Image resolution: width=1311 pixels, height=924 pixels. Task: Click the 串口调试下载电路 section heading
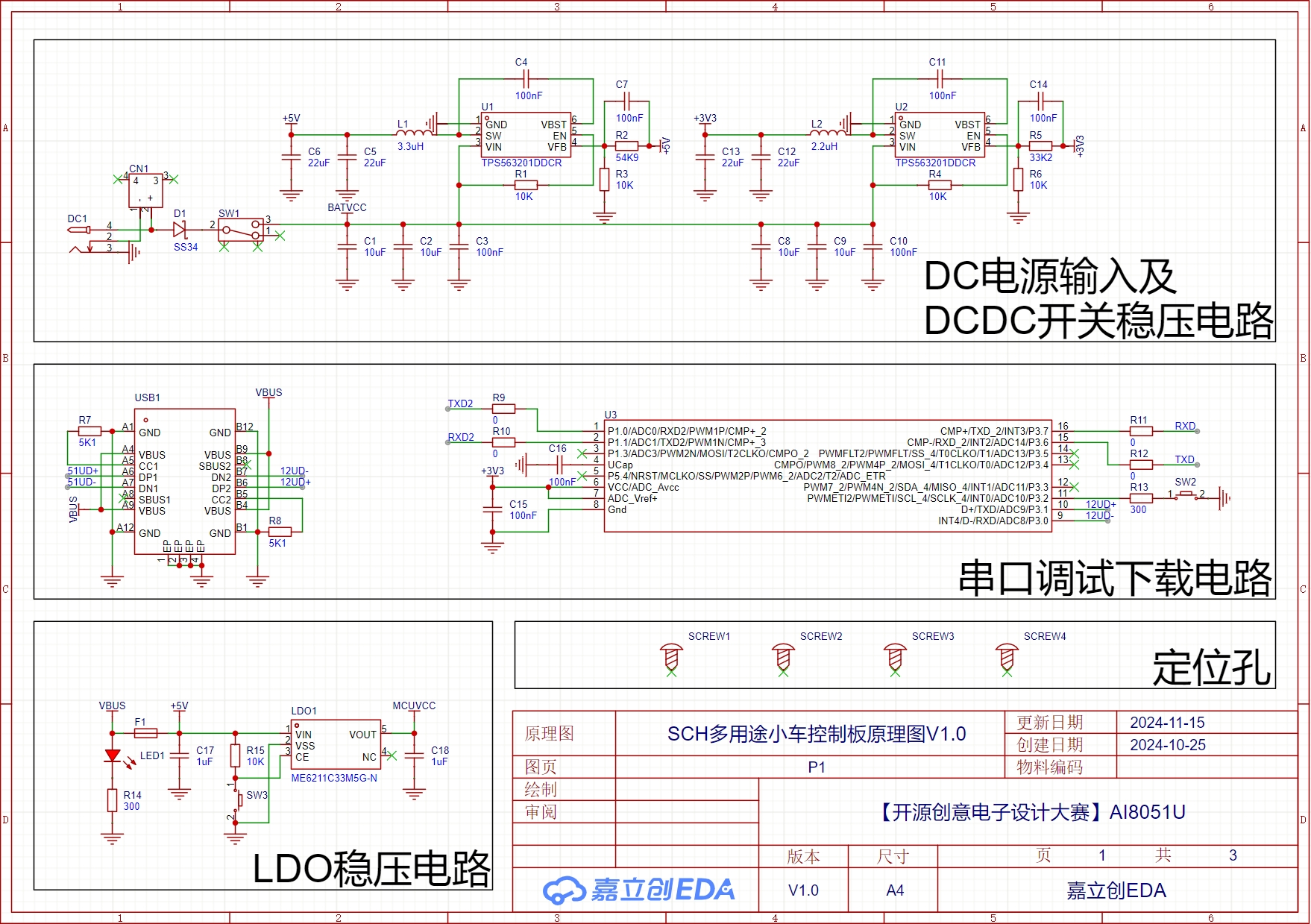coord(1115,579)
